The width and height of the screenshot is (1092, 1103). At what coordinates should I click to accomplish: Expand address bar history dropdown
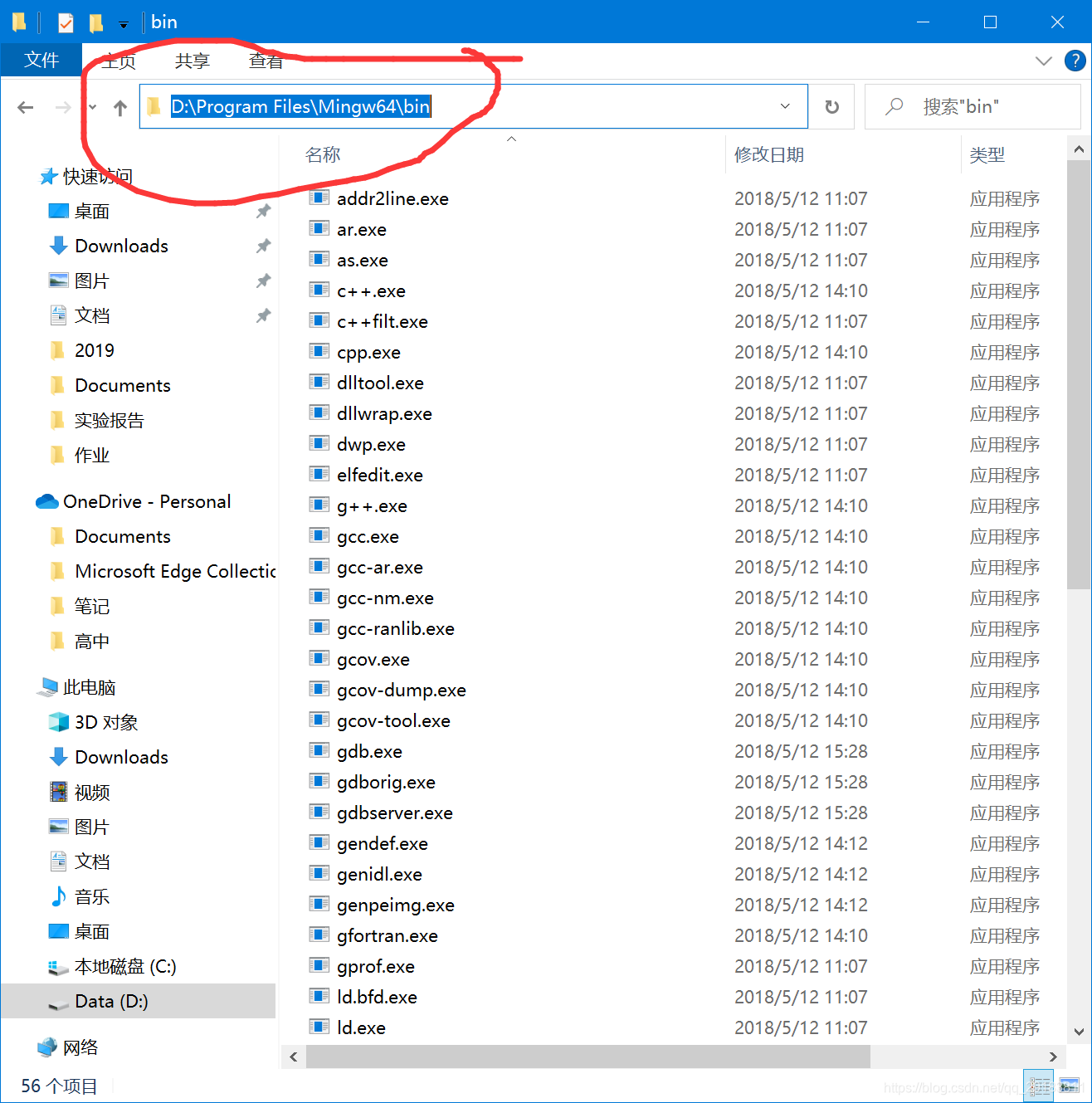(x=785, y=106)
